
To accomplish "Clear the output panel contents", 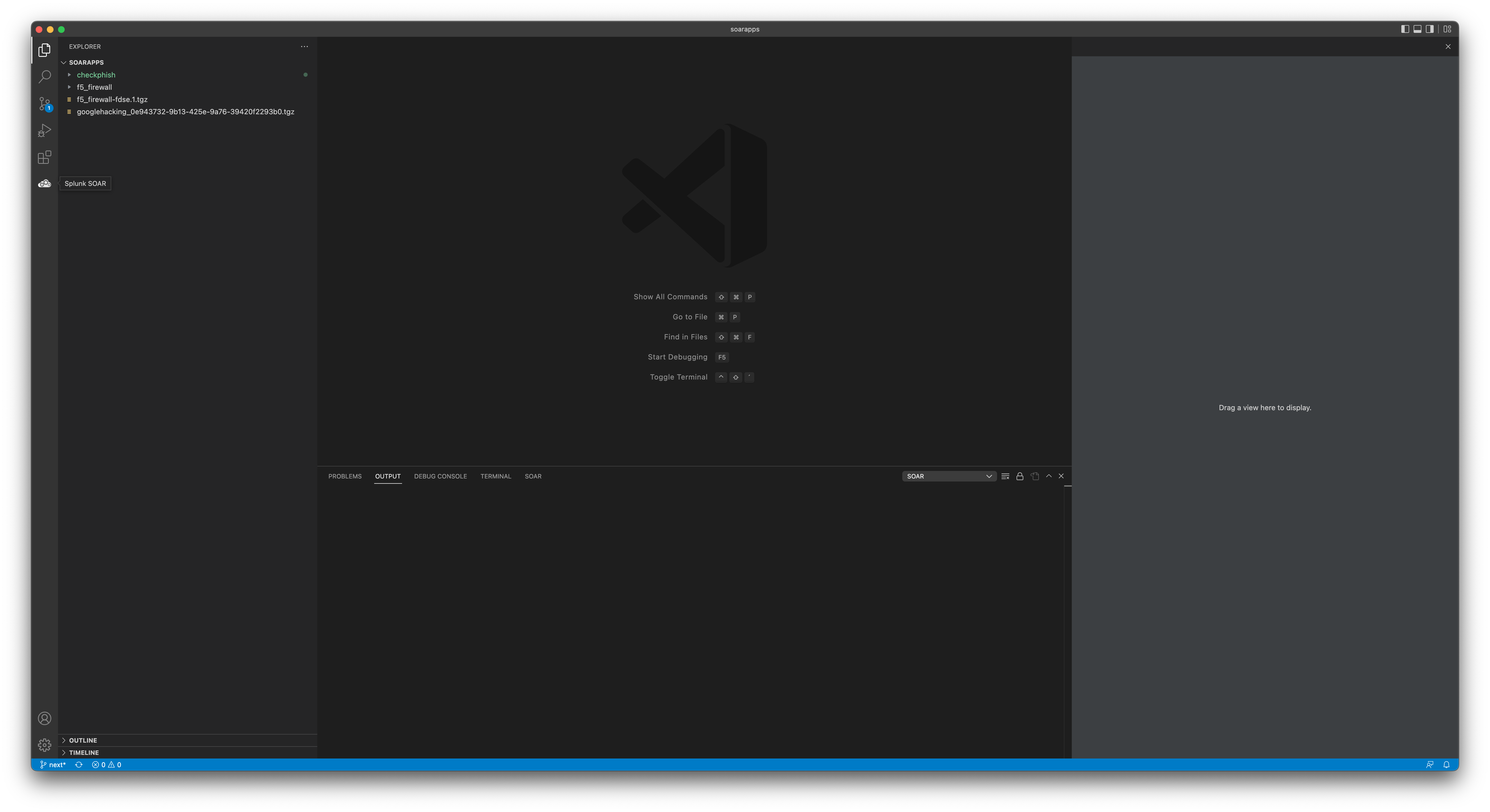I will tap(1005, 476).
